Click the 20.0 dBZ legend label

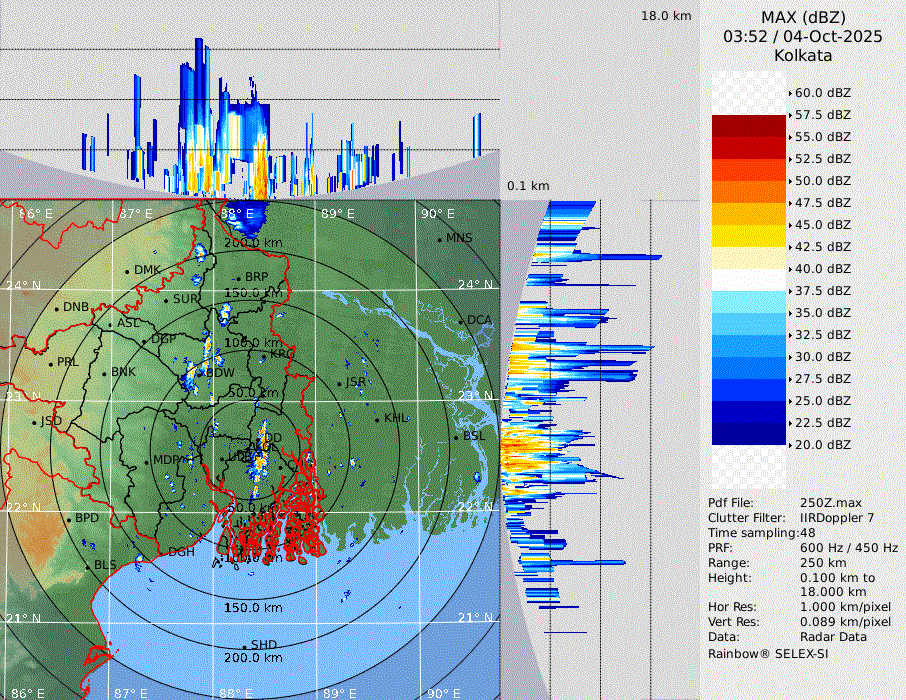pyautogui.click(x=822, y=445)
